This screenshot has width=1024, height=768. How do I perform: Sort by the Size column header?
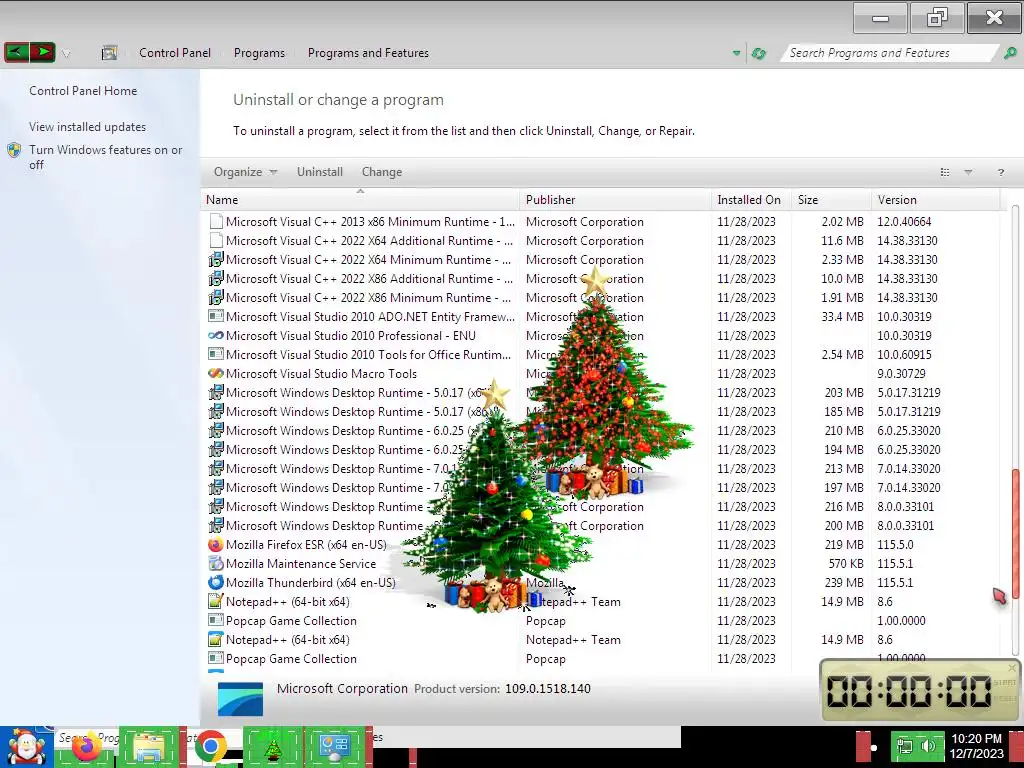point(831,200)
